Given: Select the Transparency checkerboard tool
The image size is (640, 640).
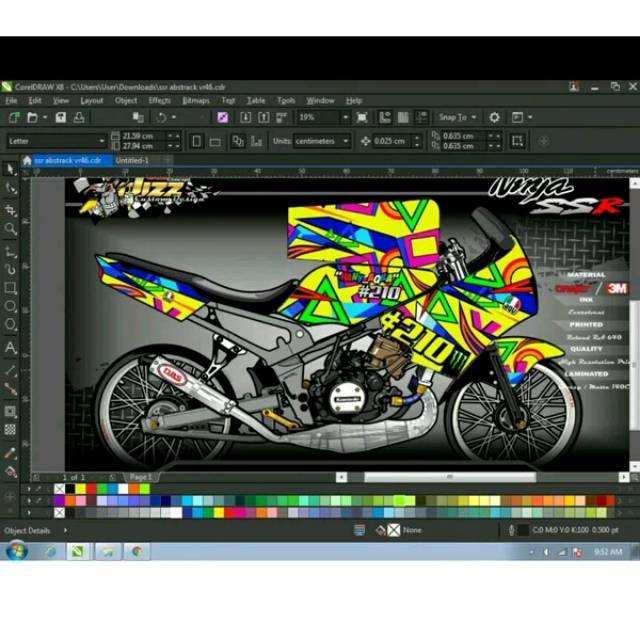Looking at the screenshot, I should point(10,429).
